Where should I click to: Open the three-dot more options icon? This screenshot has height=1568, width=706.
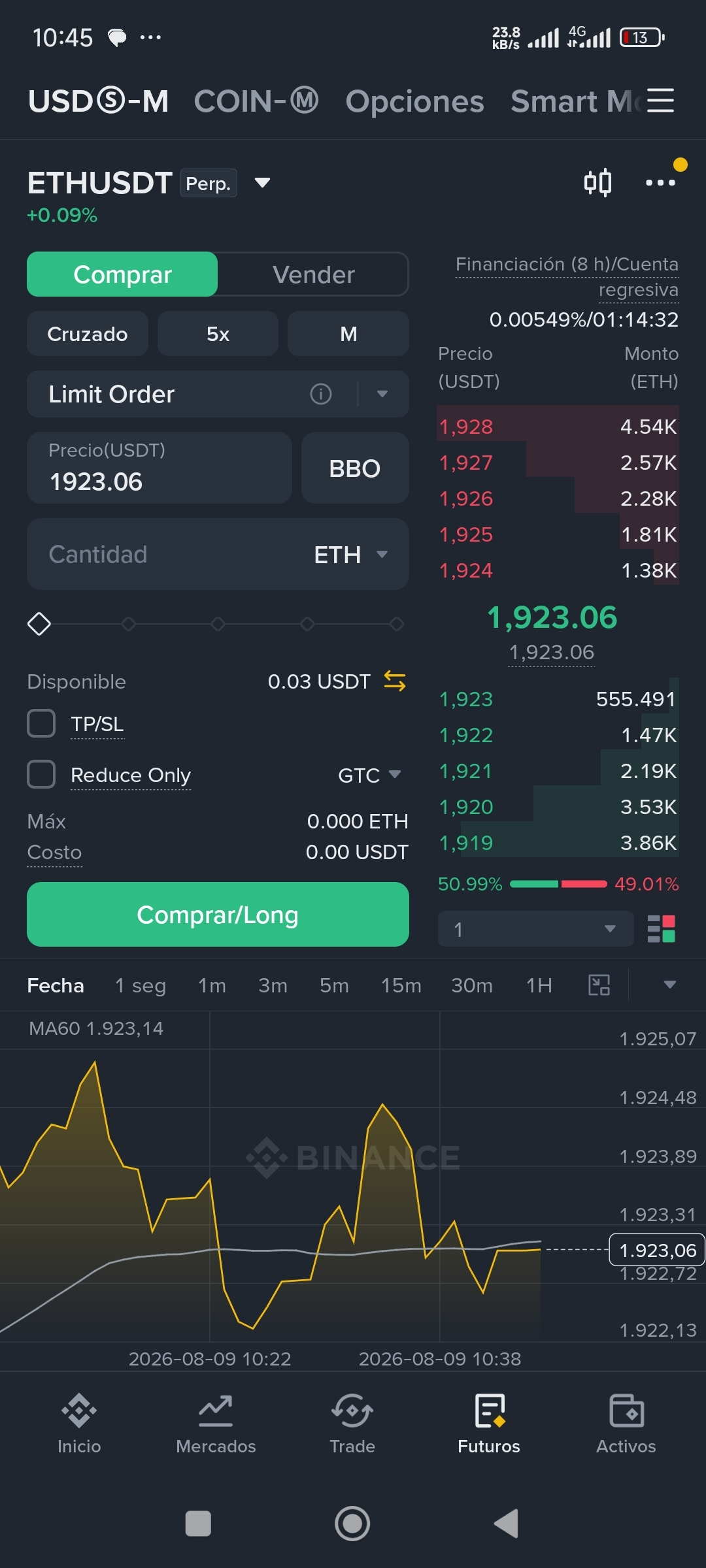(660, 182)
